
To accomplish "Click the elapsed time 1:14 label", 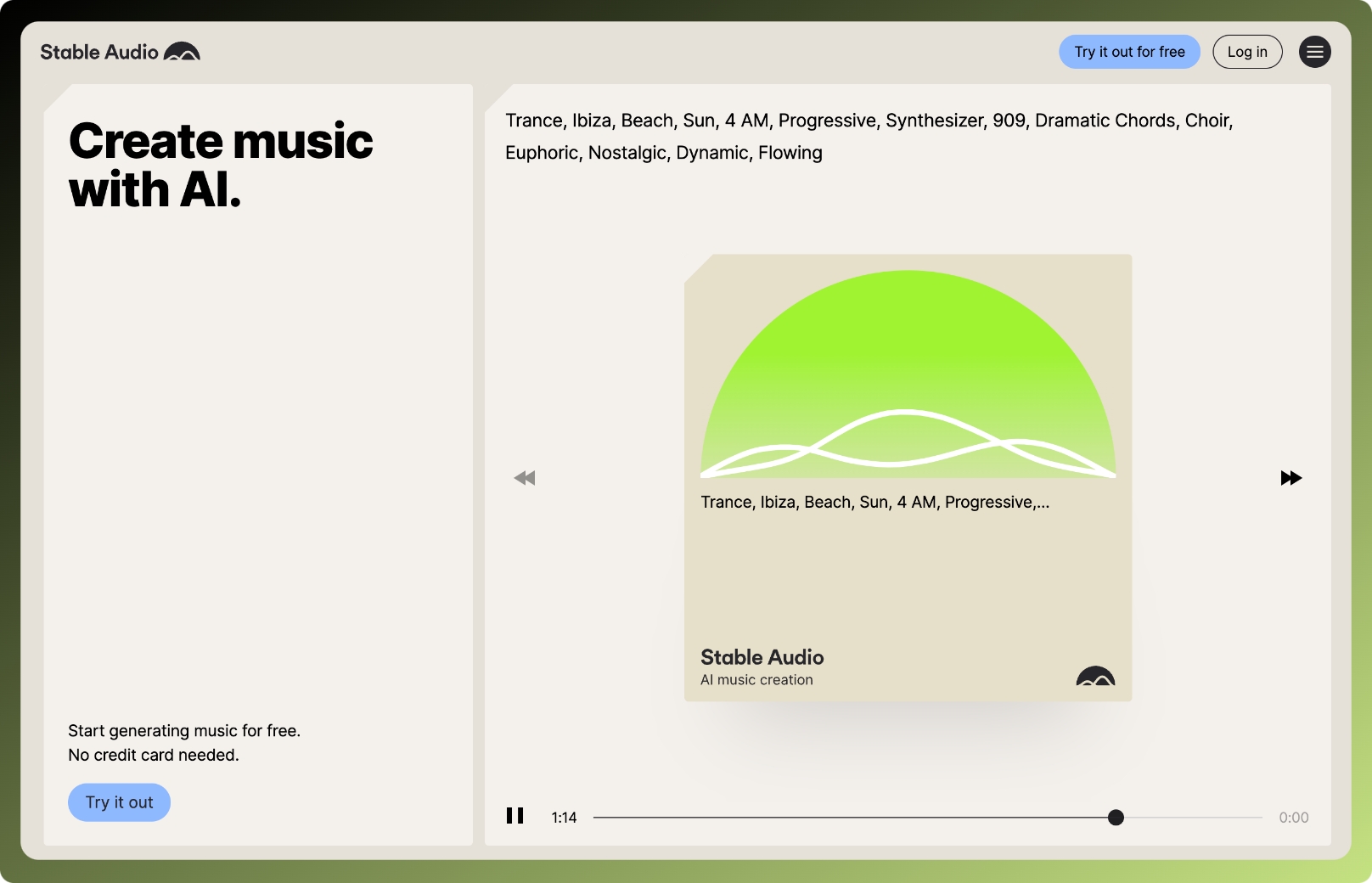I will click(564, 818).
